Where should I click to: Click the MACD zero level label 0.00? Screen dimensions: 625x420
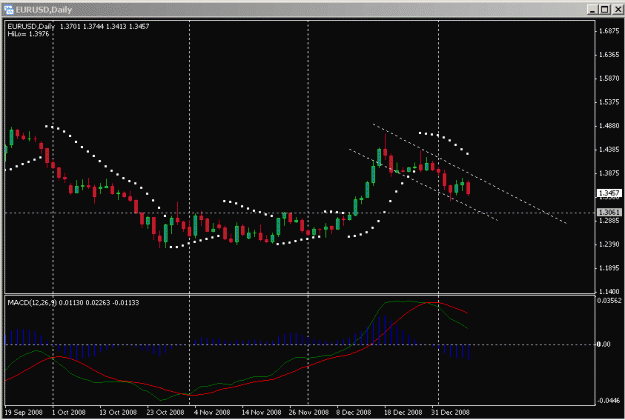[604, 344]
